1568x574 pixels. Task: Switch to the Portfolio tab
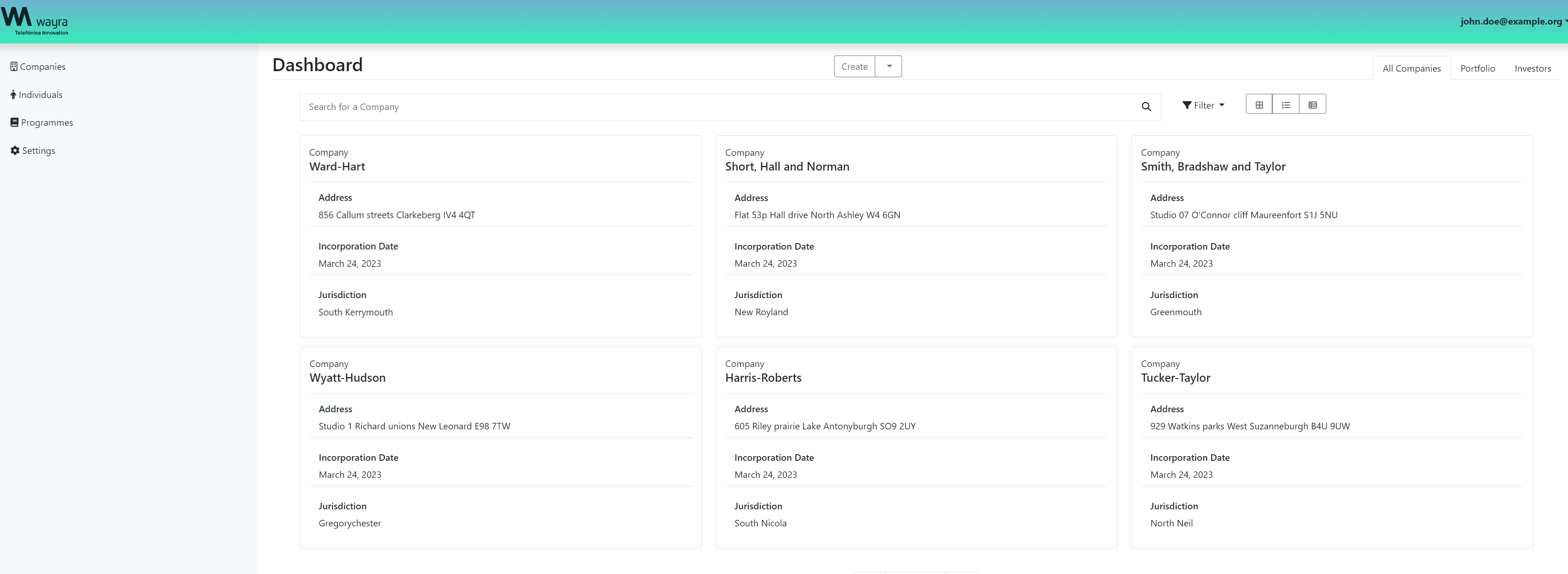(1478, 68)
